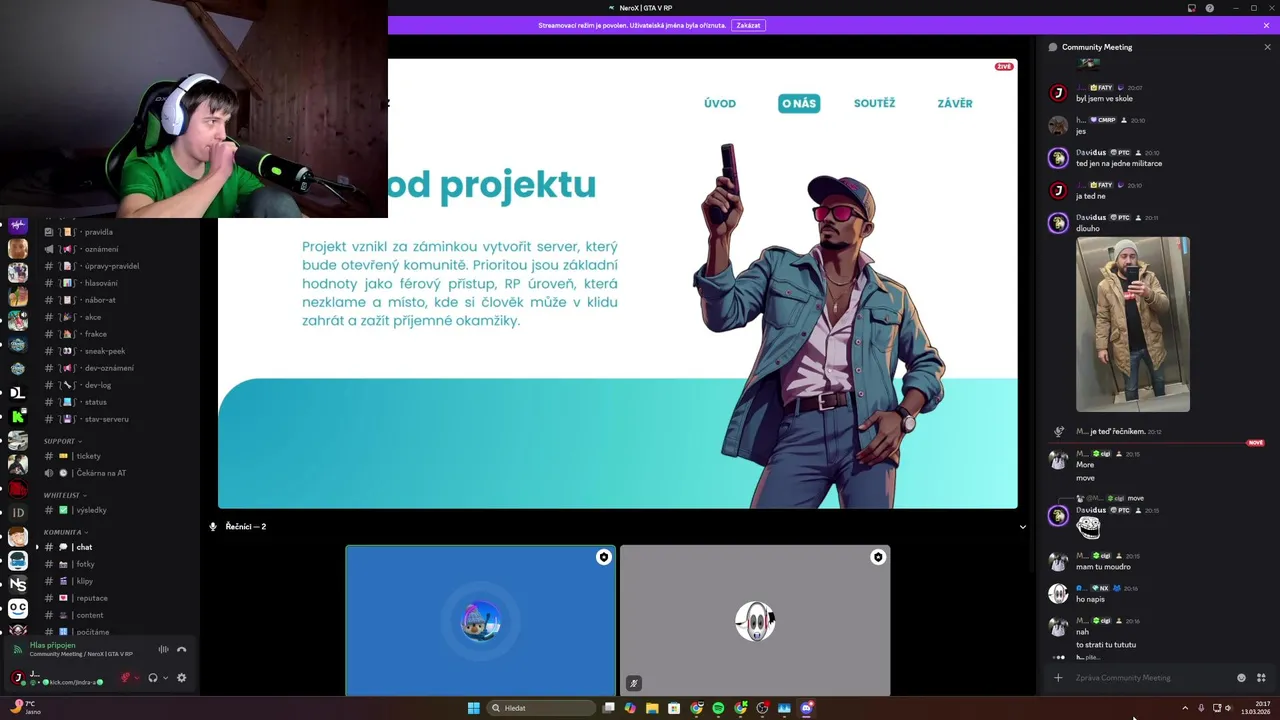Toggle the red muted microphone button
The width and height of the screenshot is (1280, 720).
126,678
